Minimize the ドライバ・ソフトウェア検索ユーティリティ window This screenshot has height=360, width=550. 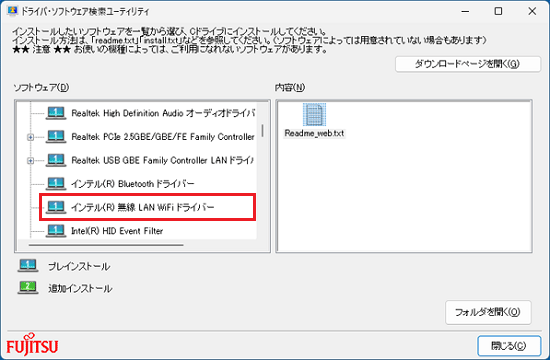pos(465,11)
